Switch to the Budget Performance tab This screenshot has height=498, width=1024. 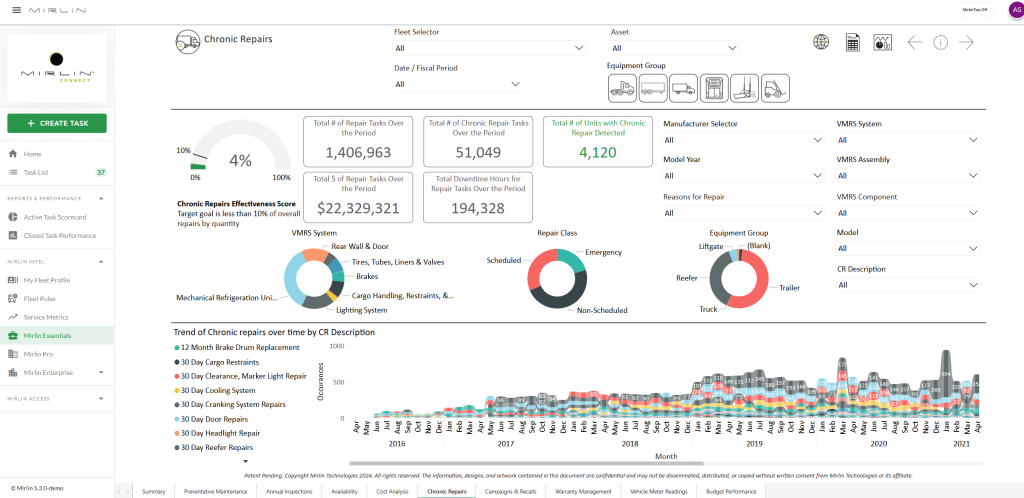click(x=731, y=491)
